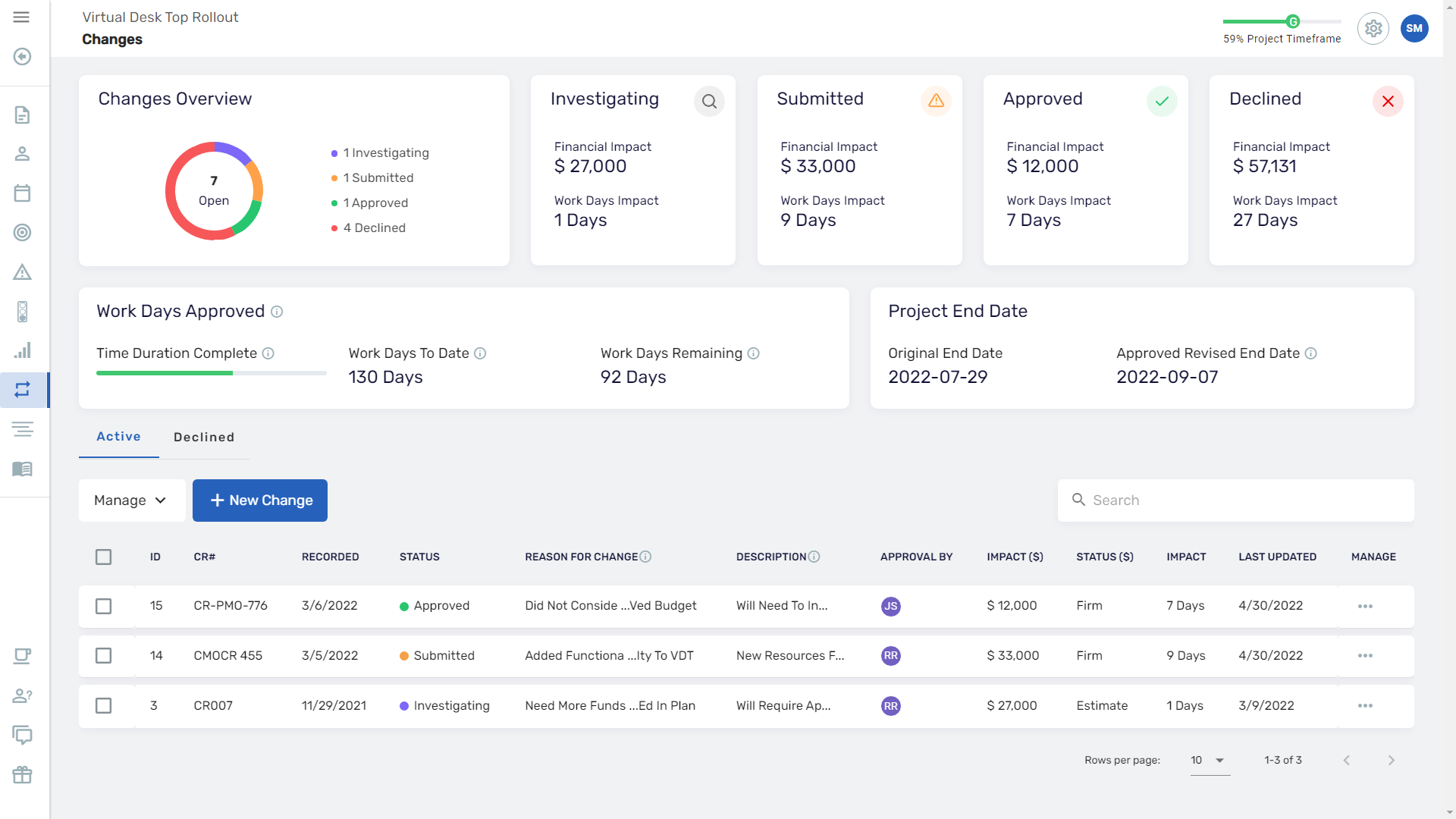Select the Active tab

click(118, 437)
